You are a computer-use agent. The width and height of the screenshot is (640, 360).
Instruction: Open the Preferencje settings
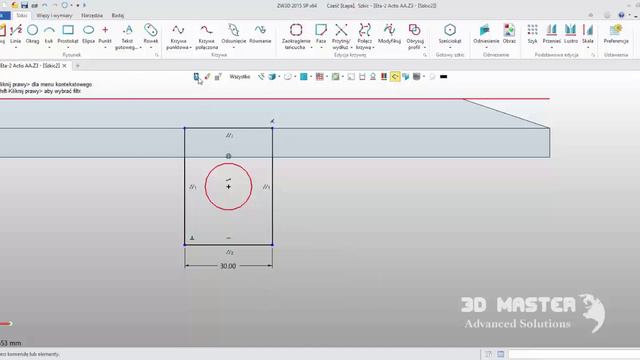coord(616,33)
